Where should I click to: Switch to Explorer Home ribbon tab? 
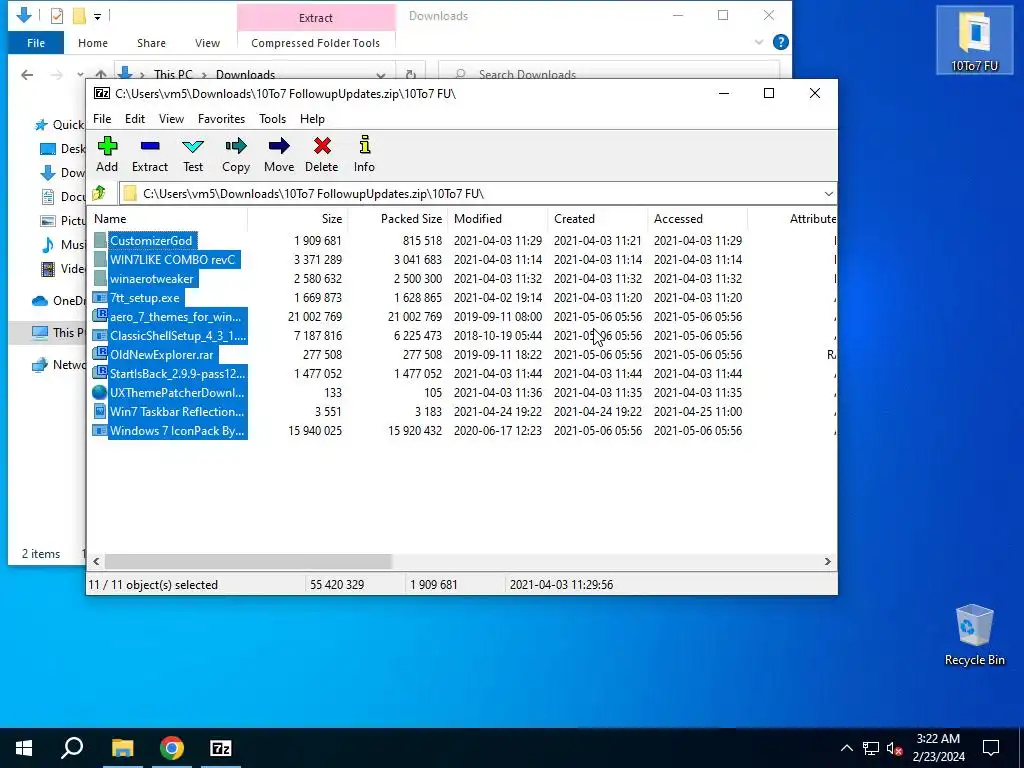click(x=93, y=43)
